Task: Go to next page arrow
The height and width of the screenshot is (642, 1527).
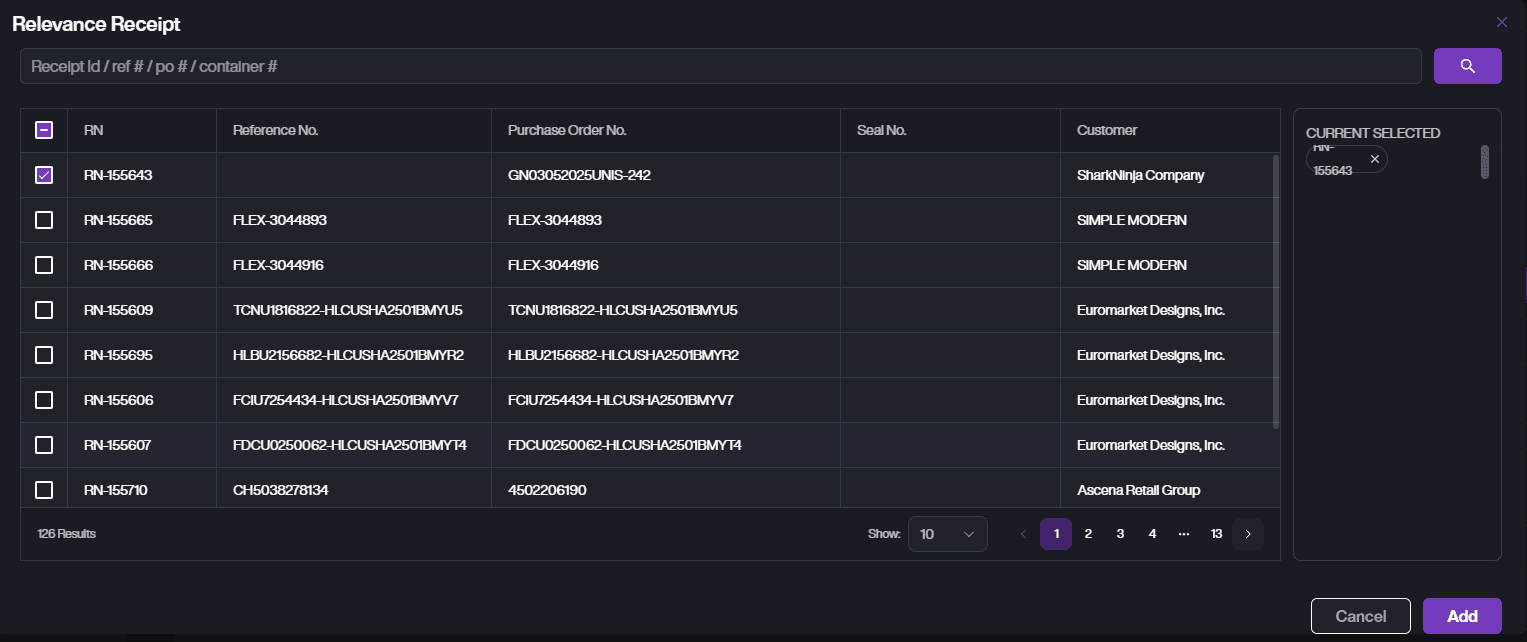Action: click(1248, 534)
